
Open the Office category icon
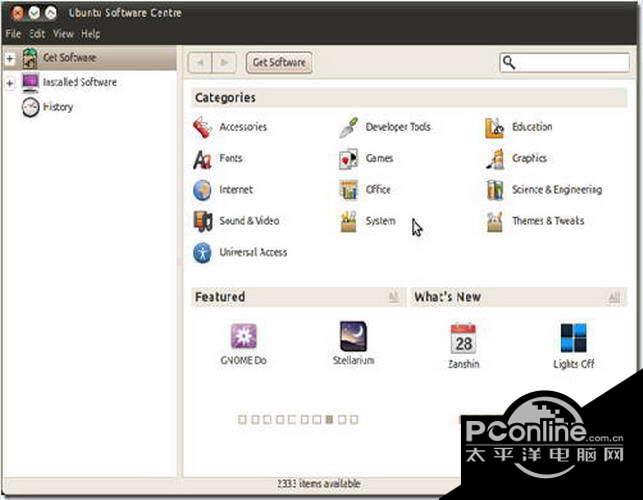pos(349,190)
